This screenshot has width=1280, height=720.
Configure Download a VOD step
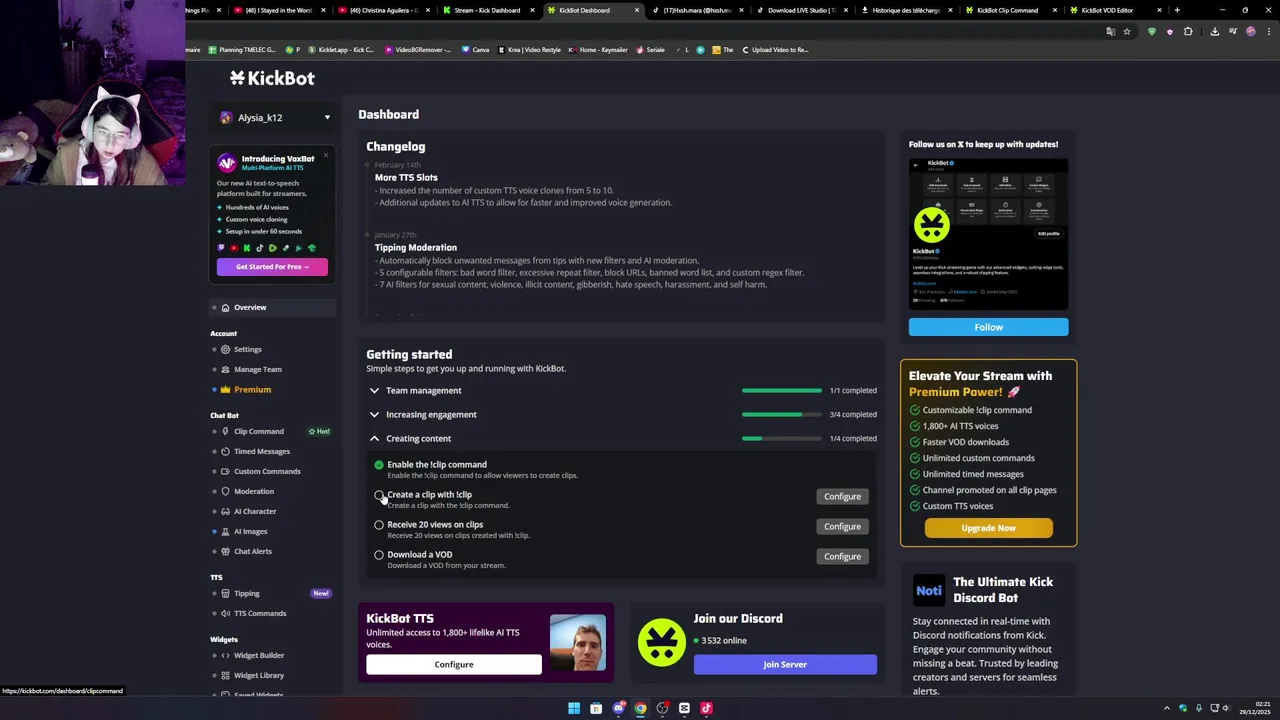point(842,556)
